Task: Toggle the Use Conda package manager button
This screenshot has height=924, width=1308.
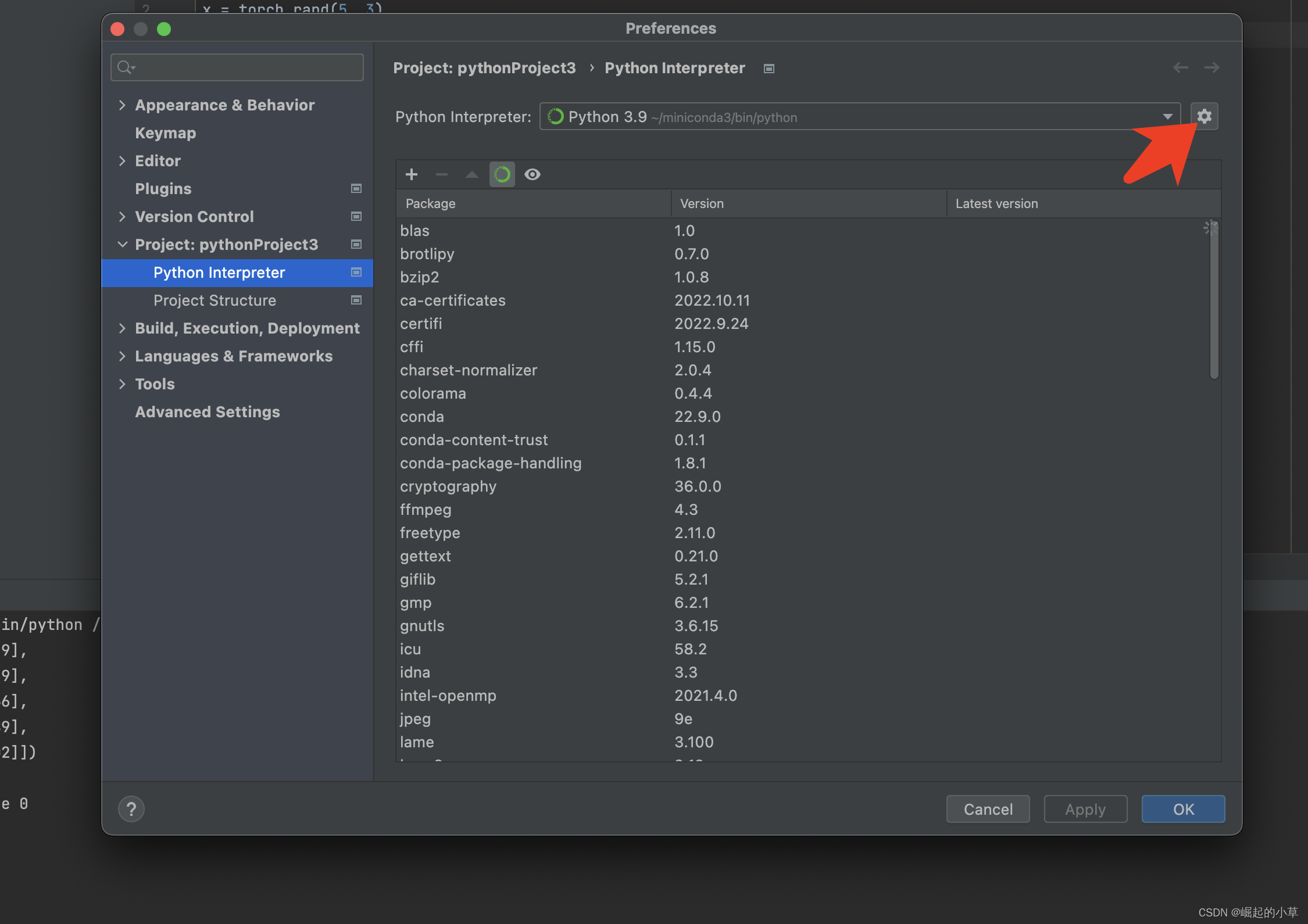Action: pos(502,174)
